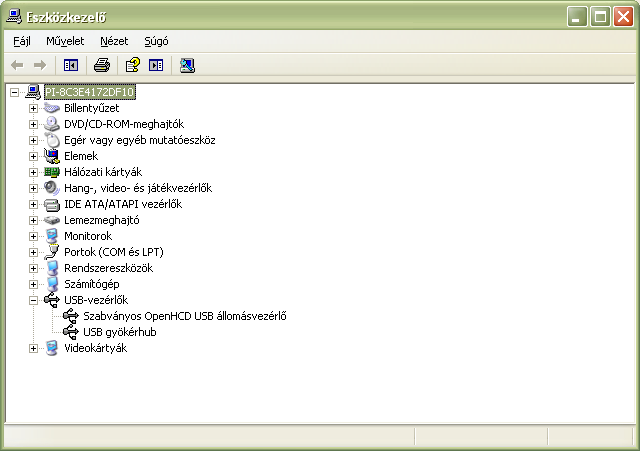Image resolution: width=640 pixels, height=451 pixels.
Task: Minimize the Eszközkezelő window
Action: click(577, 17)
